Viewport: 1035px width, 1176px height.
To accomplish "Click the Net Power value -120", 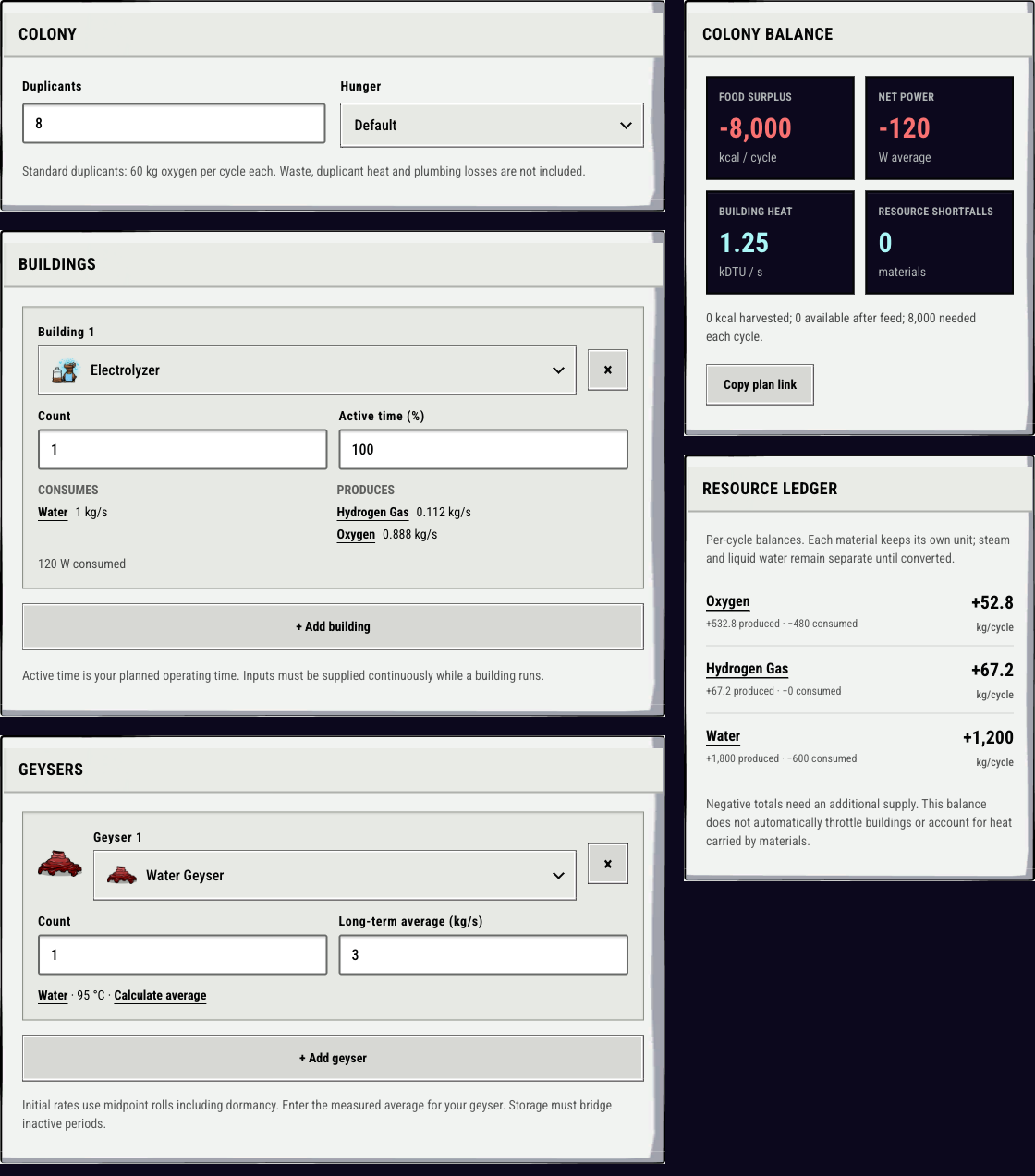I will [904, 128].
